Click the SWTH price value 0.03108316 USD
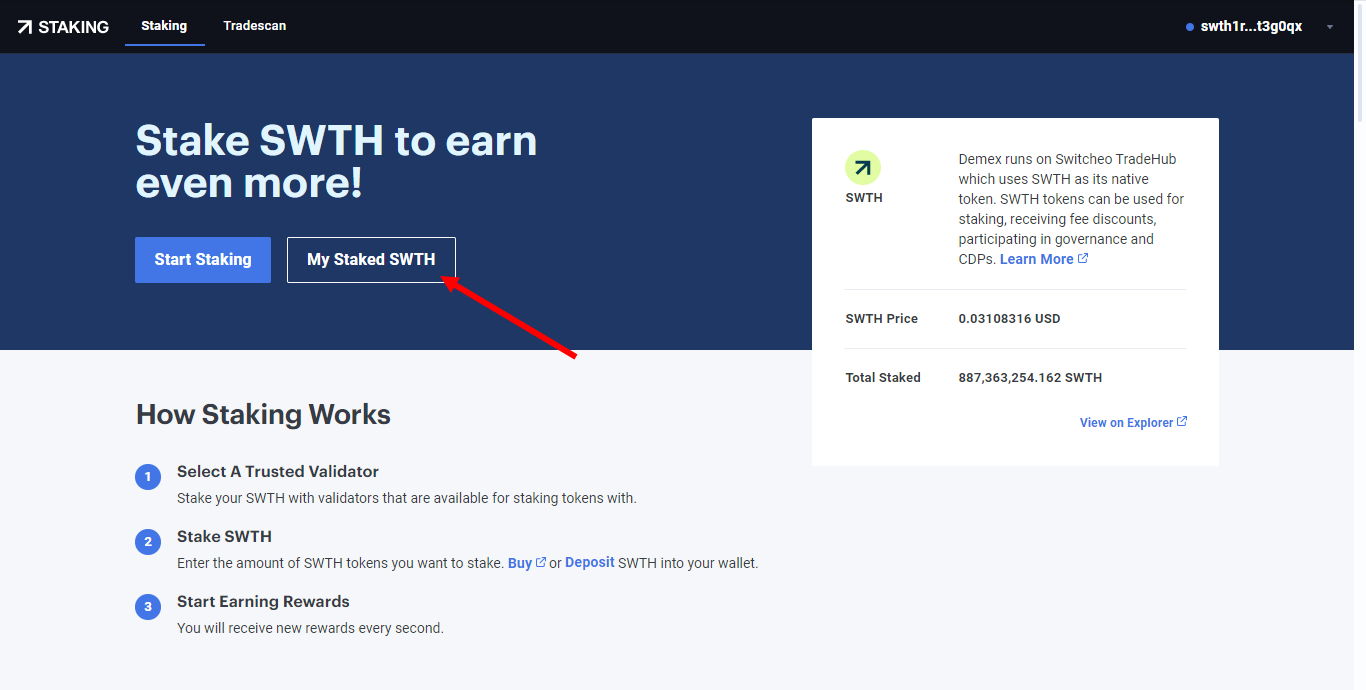Viewport: 1366px width, 690px height. click(x=1009, y=319)
